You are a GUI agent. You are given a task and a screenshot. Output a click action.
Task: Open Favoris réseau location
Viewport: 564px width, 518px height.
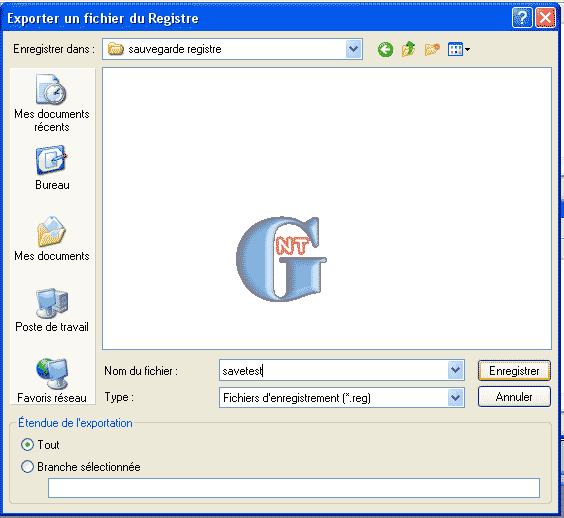click(x=51, y=381)
